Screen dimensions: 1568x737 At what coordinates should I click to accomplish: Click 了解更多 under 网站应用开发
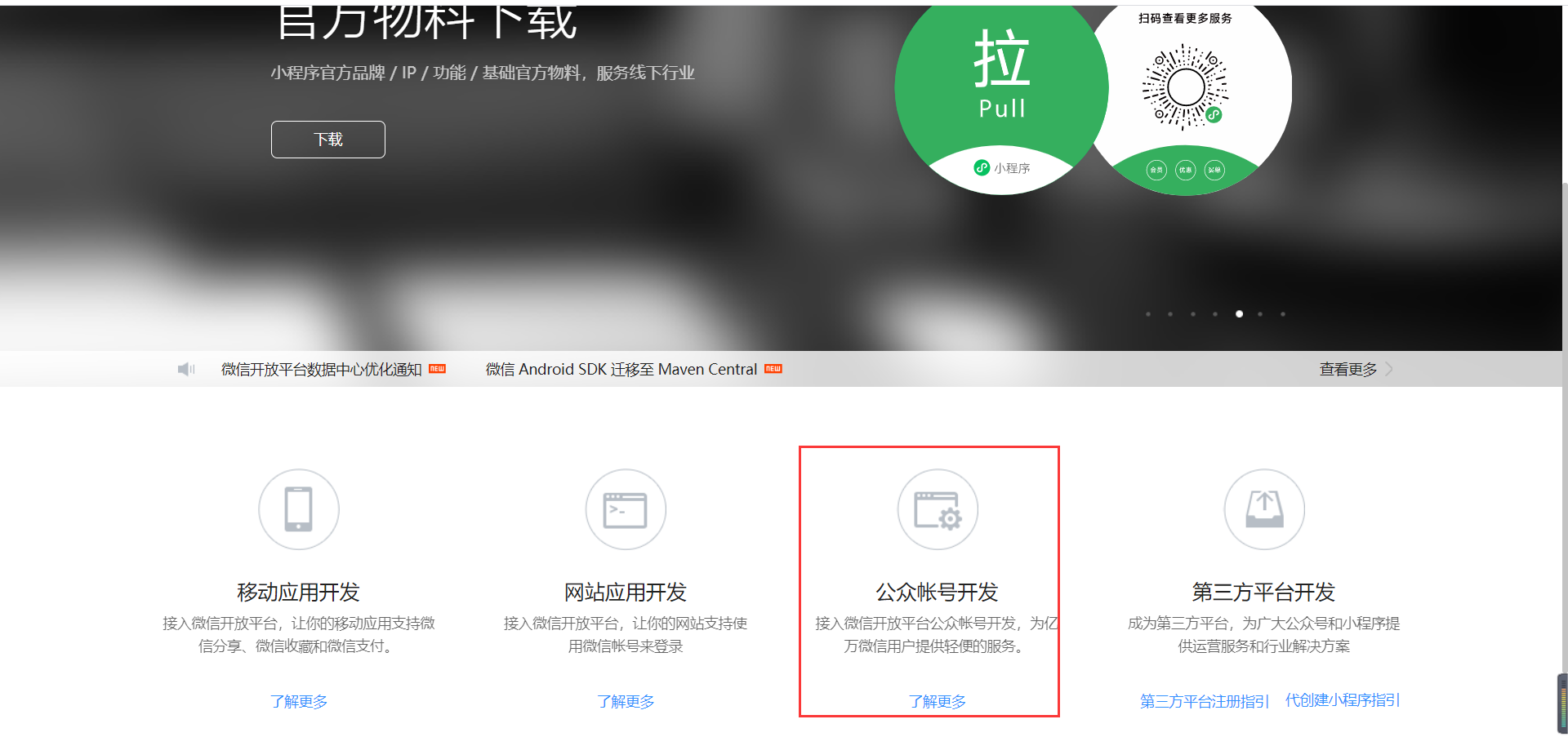click(626, 701)
